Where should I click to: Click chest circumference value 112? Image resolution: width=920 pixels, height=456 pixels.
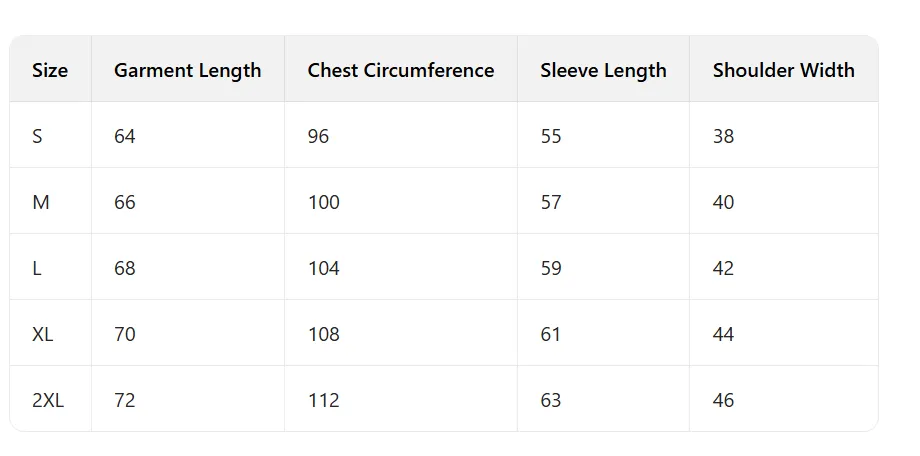pos(324,400)
